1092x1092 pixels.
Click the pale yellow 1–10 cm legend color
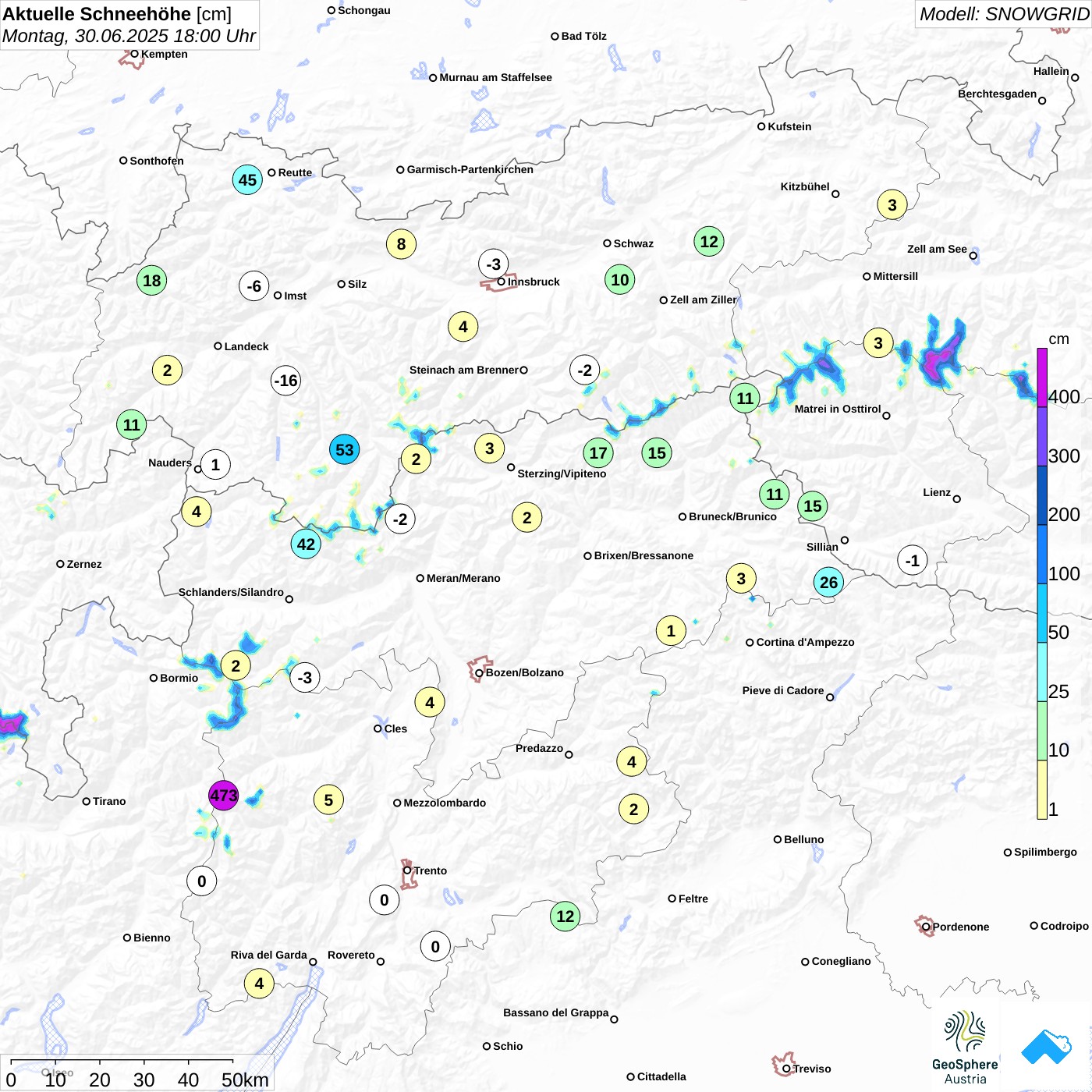(1042, 789)
